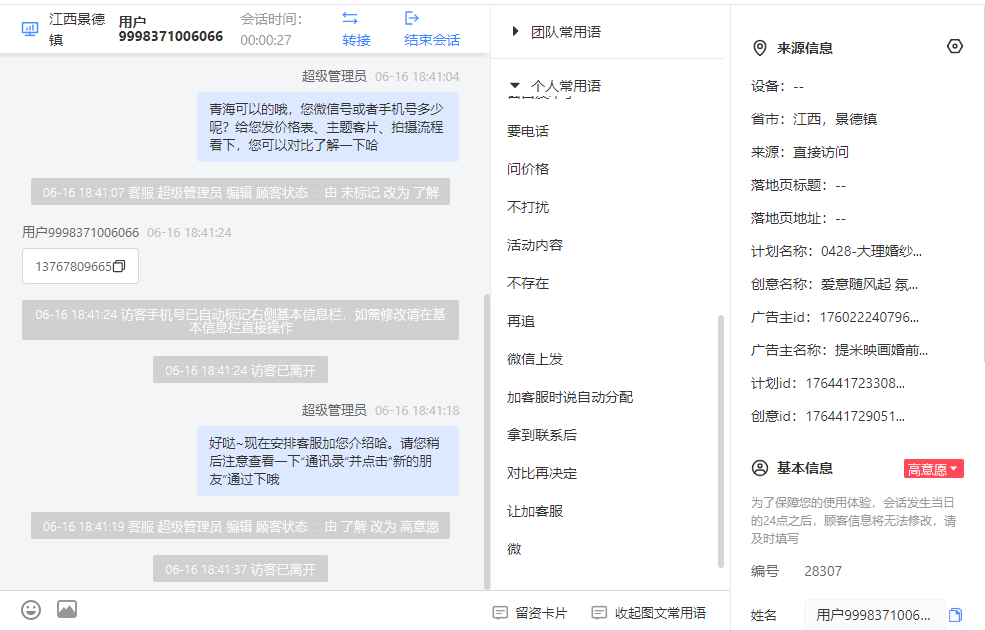The image size is (985, 630).
Task: Click the chat history scrollbar
Action: (486, 442)
